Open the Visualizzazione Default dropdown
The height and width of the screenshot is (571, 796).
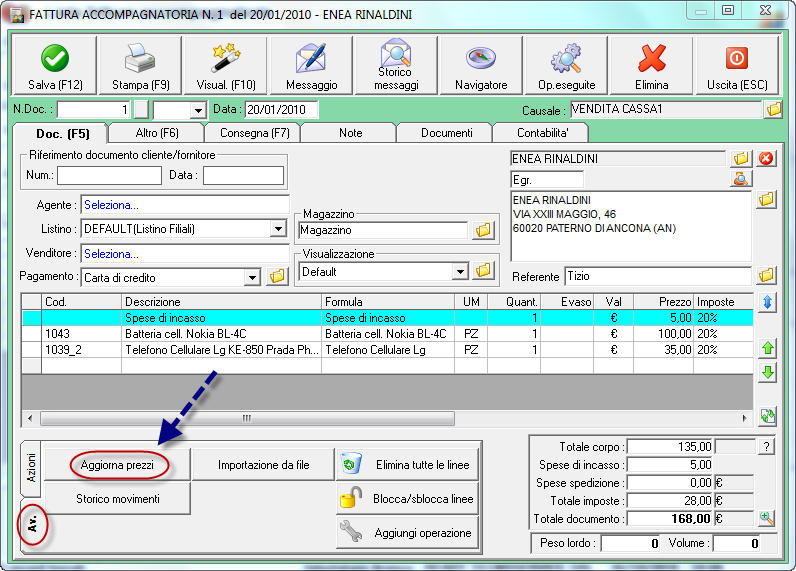pos(460,271)
